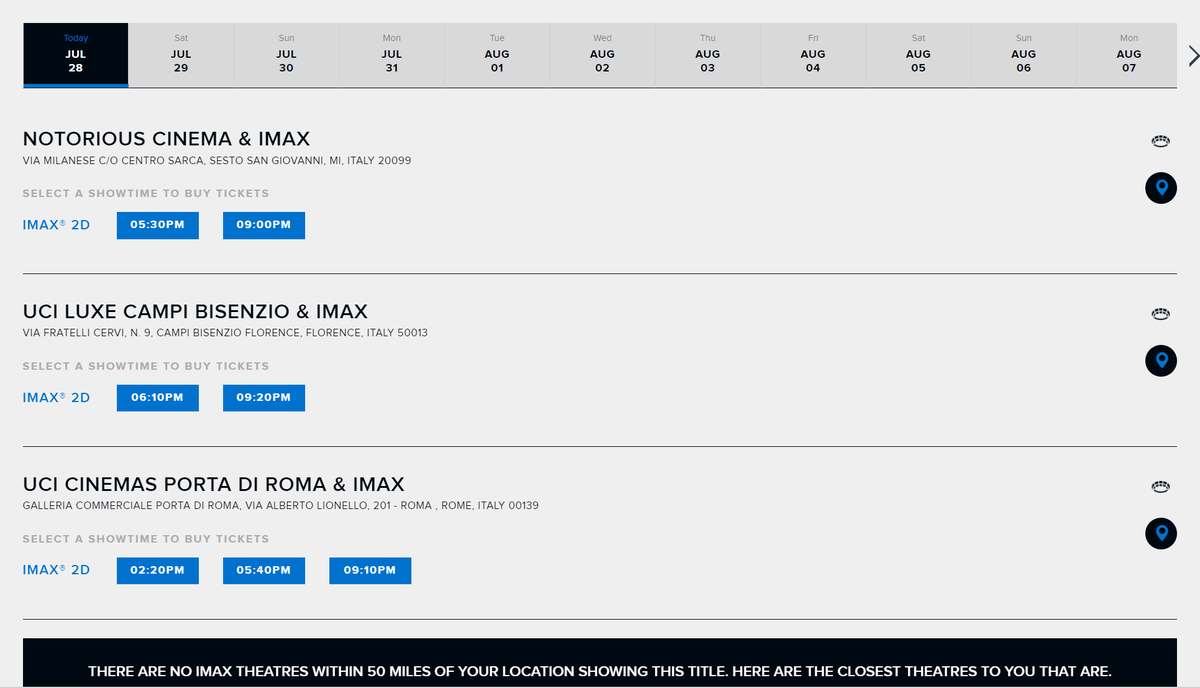This screenshot has height=688, width=1200.
Task: Select the Tue AUG 01 date tab
Action: pos(497,55)
